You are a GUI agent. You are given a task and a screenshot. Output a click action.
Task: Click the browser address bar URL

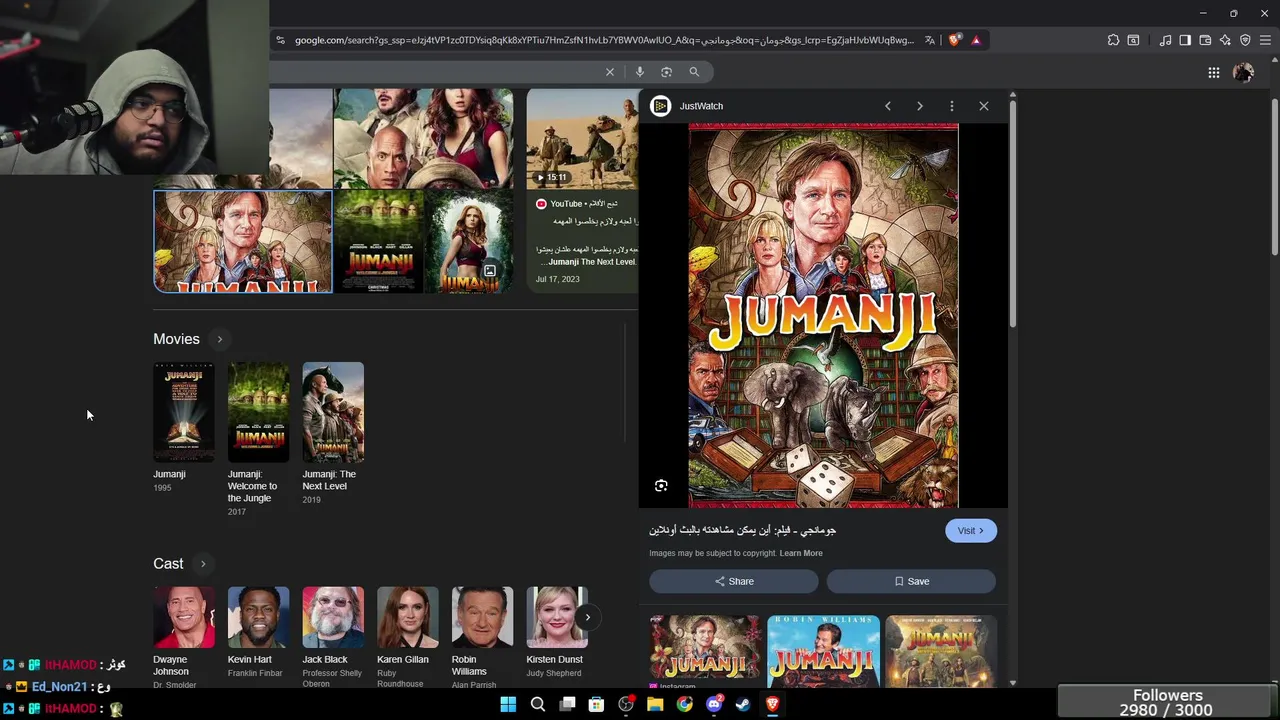click(x=604, y=40)
